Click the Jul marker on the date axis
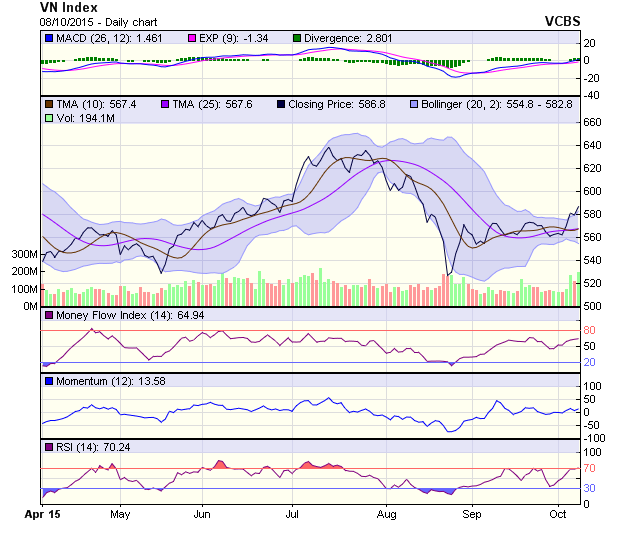The height and width of the screenshot is (535, 620). click(292, 513)
